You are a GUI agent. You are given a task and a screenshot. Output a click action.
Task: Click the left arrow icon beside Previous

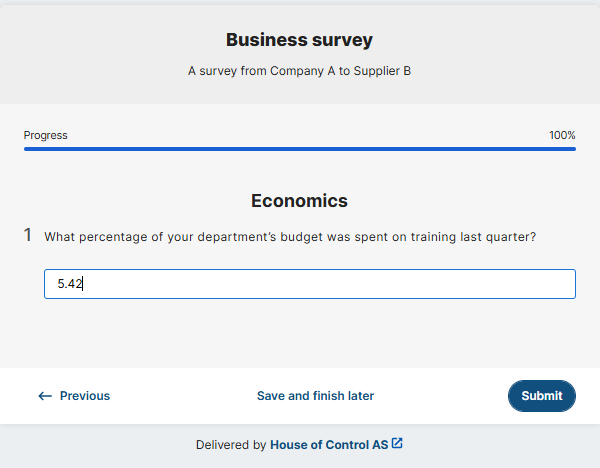[45, 396]
